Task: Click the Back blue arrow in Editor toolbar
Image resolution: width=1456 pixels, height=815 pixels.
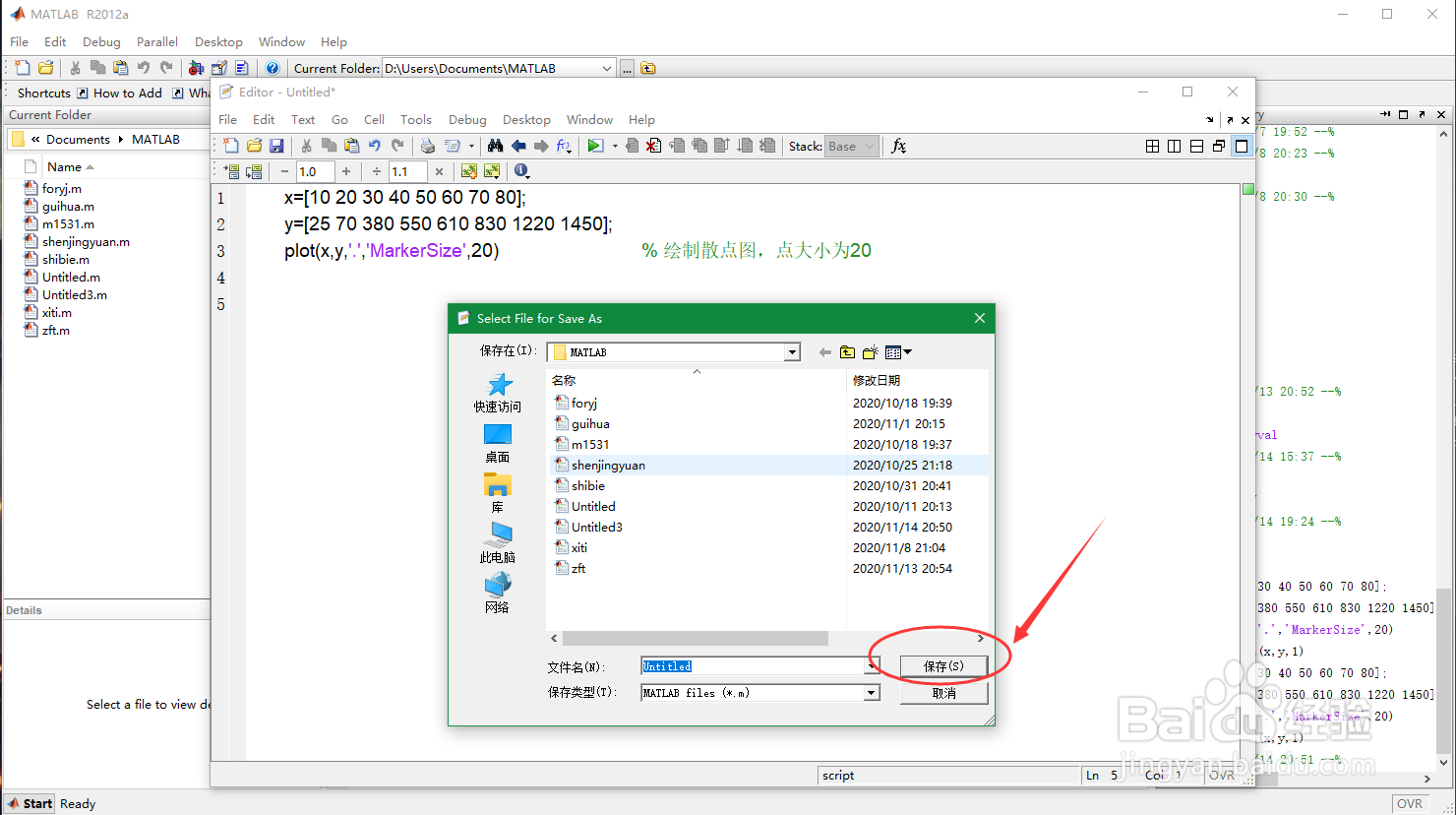Action: click(x=518, y=146)
